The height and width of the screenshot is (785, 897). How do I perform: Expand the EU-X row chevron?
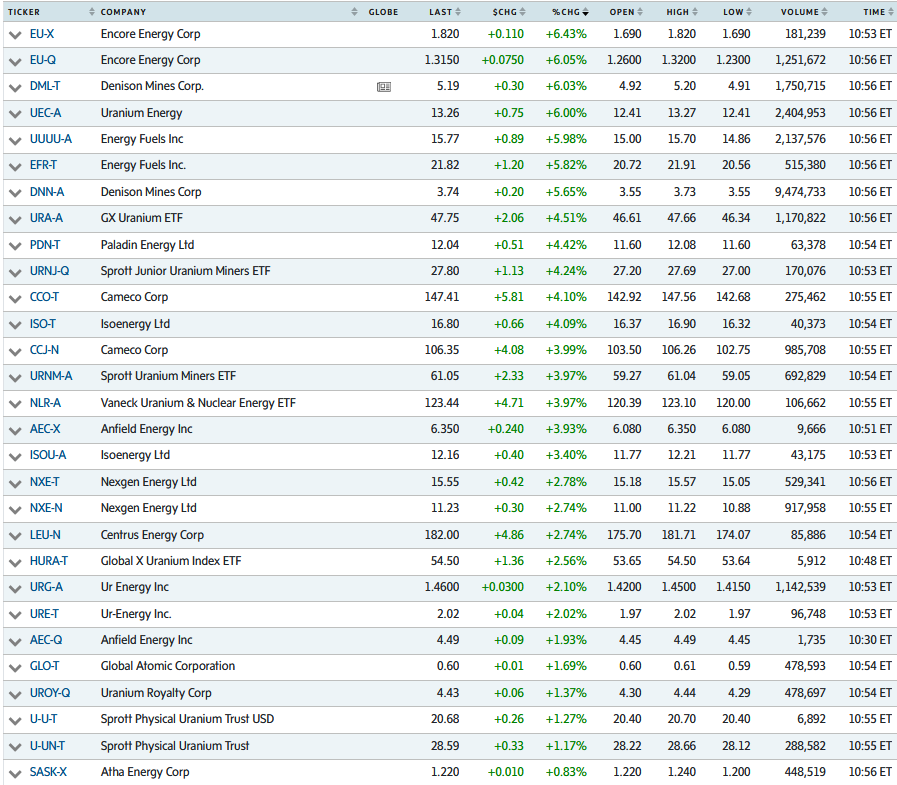15,35
